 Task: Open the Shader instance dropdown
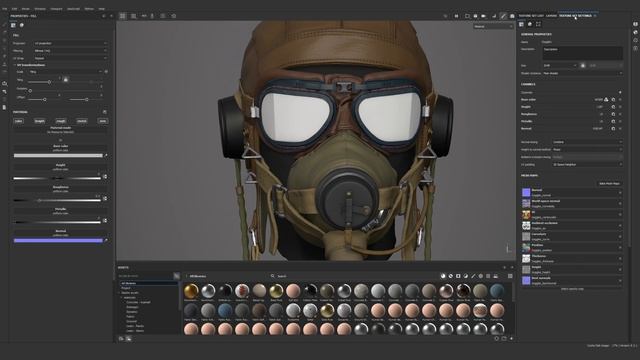[582, 73]
